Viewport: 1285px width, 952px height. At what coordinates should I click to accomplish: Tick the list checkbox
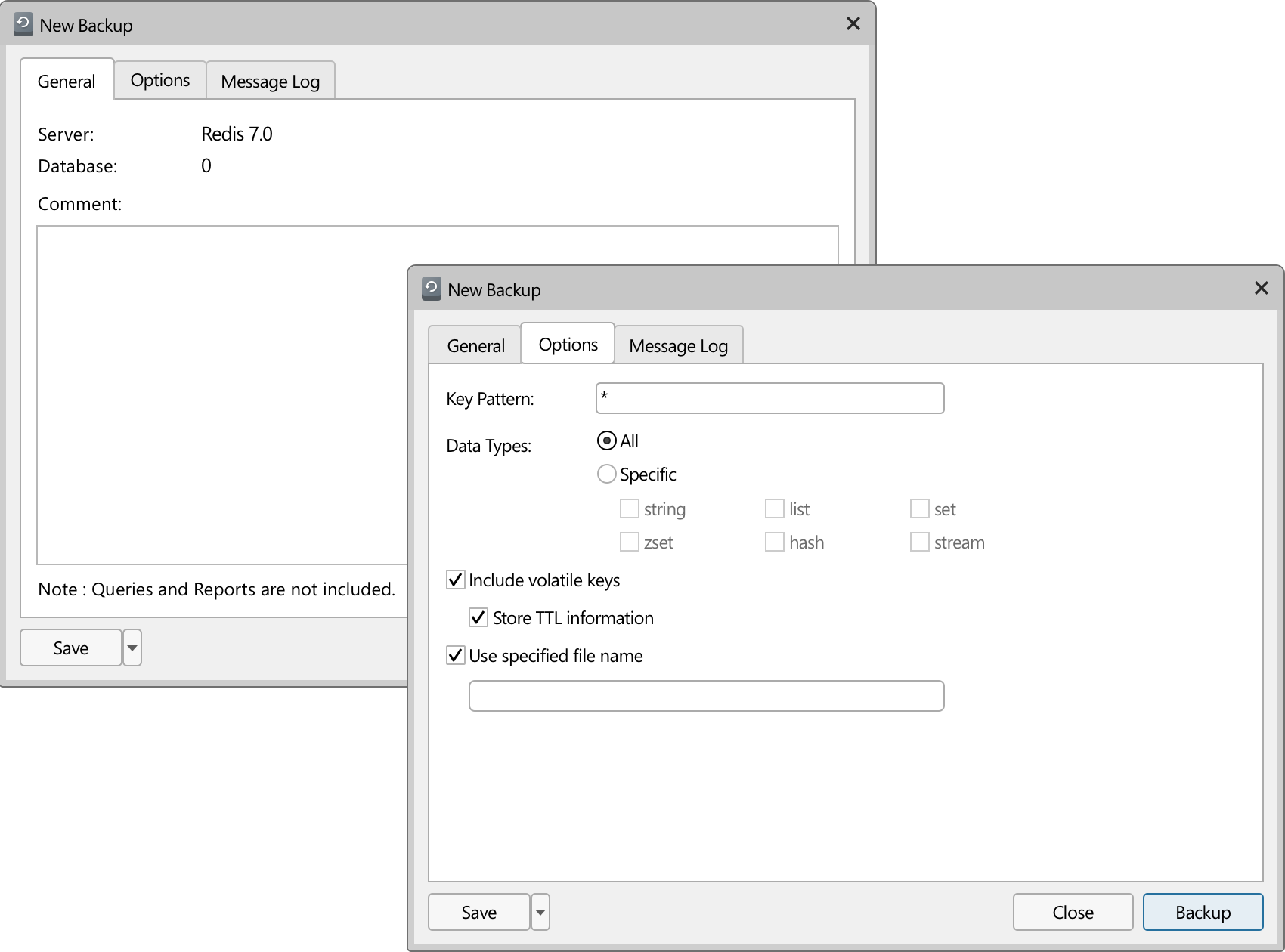(774, 508)
